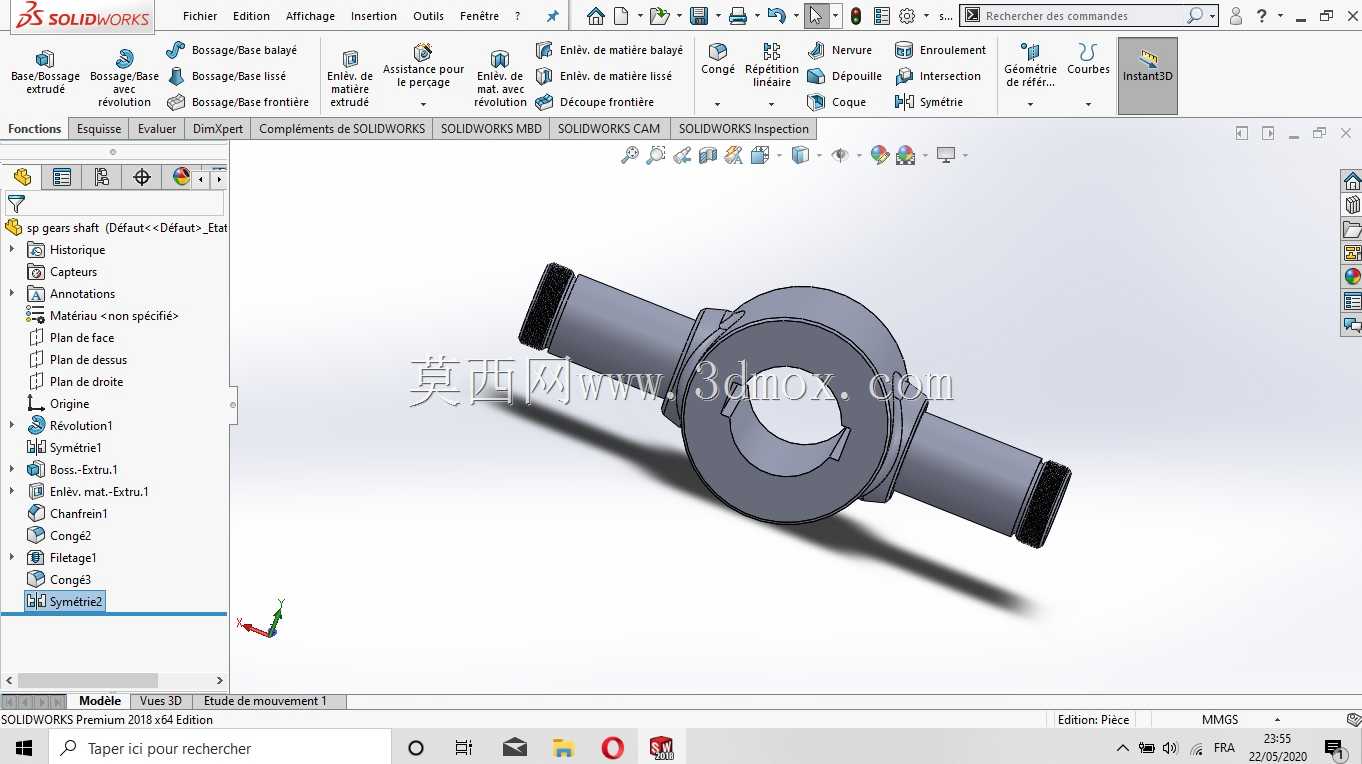Open Opera browser from taskbar

(x=612, y=748)
